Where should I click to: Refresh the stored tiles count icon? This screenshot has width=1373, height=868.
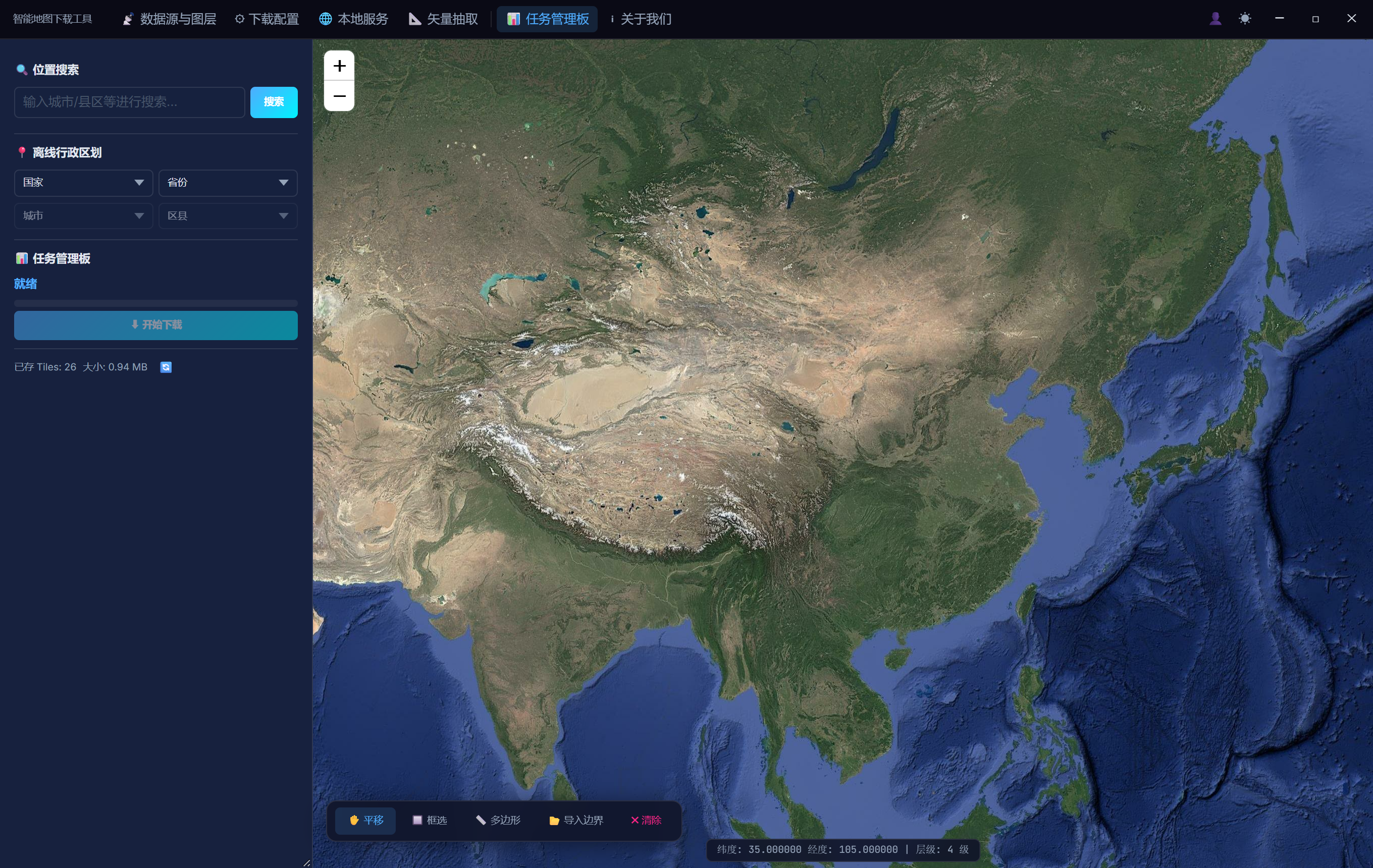click(x=166, y=367)
